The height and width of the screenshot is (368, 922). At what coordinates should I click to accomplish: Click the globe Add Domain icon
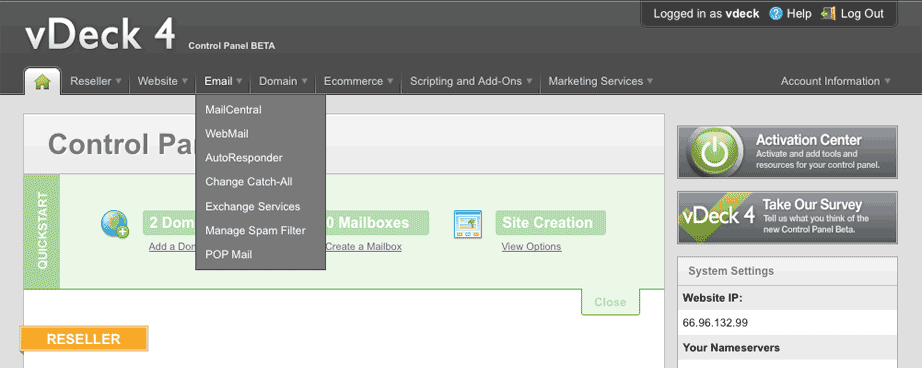click(115, 224)
